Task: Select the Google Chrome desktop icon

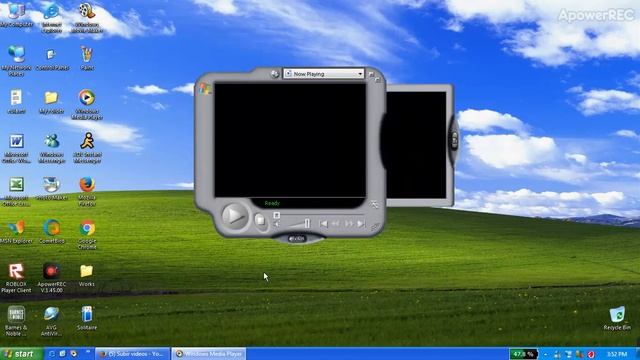Action: [x=87, y=234]
